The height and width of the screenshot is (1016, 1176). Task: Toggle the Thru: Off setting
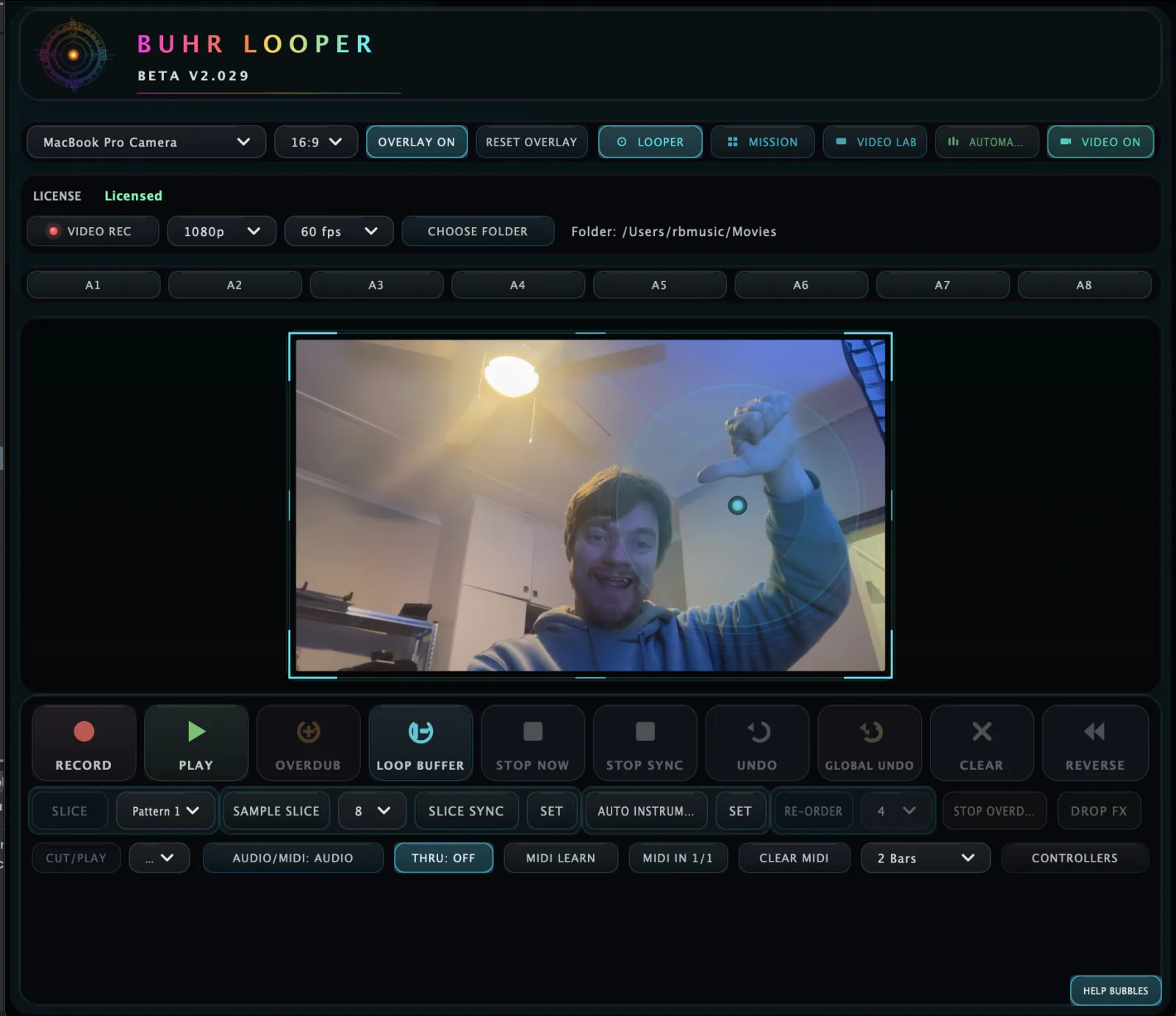pos(443,858)
